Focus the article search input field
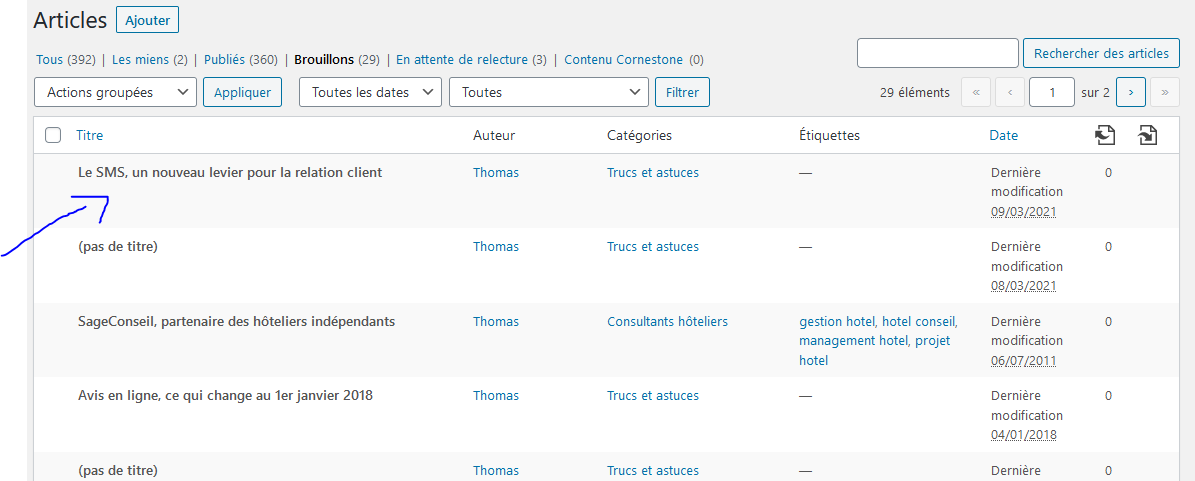Image resolution: width=1195 pixels, height=481 pixels. [938, 53]
